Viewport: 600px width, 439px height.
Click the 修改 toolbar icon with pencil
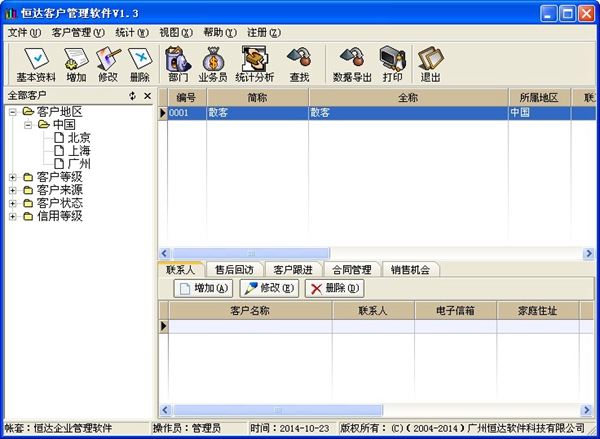108,65
